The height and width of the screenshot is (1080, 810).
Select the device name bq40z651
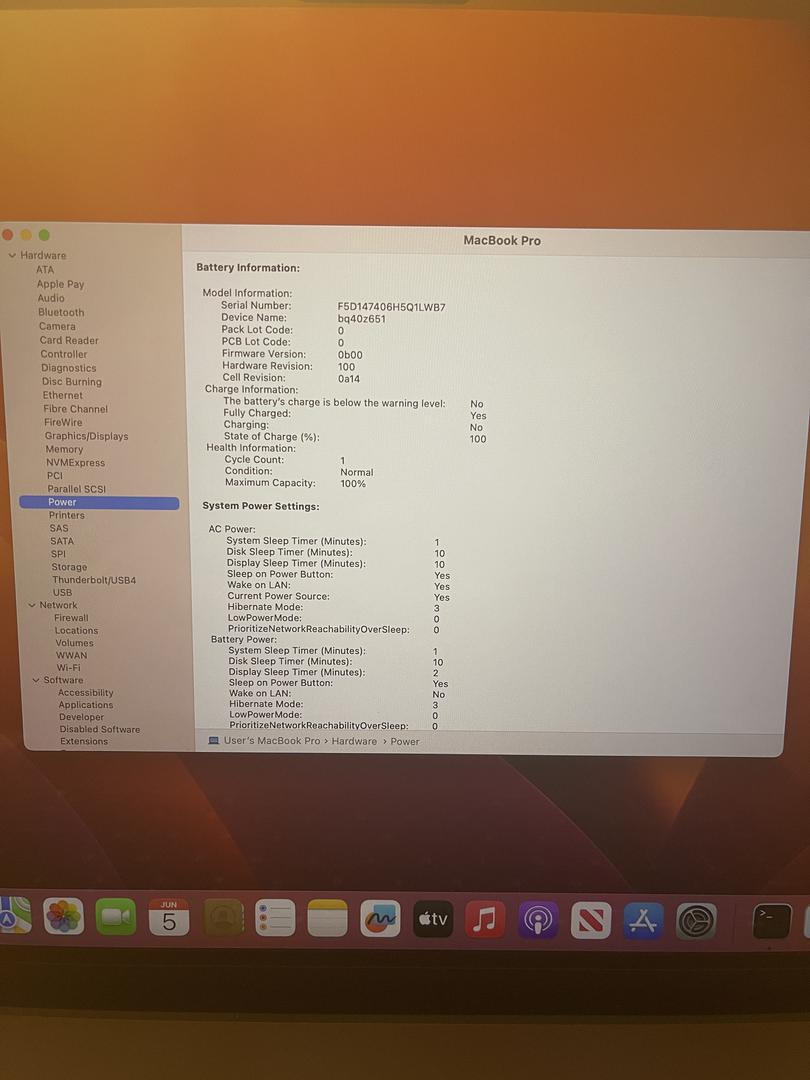(362, 319)
